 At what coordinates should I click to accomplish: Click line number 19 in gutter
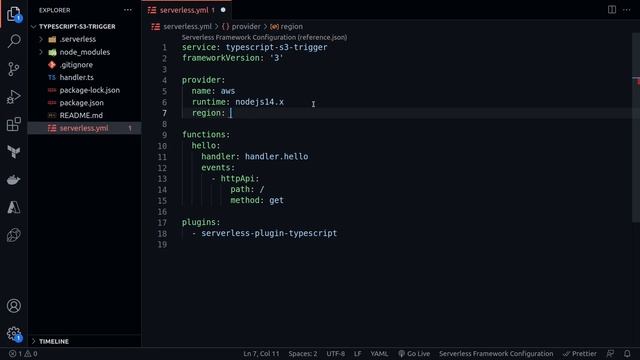(162, 244)
